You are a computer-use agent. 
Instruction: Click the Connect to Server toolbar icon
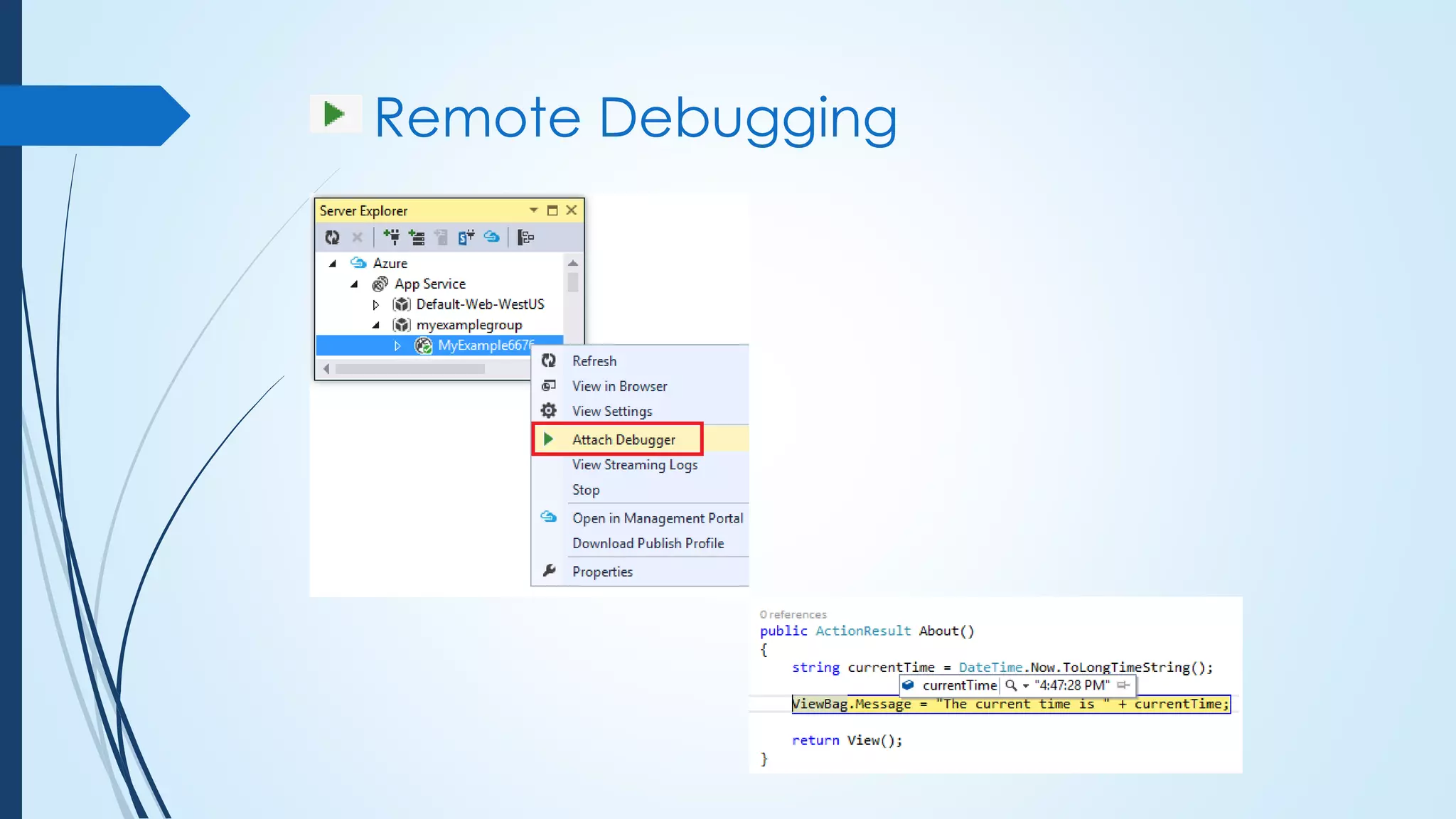pyautogui.click(x=417, y=237)
